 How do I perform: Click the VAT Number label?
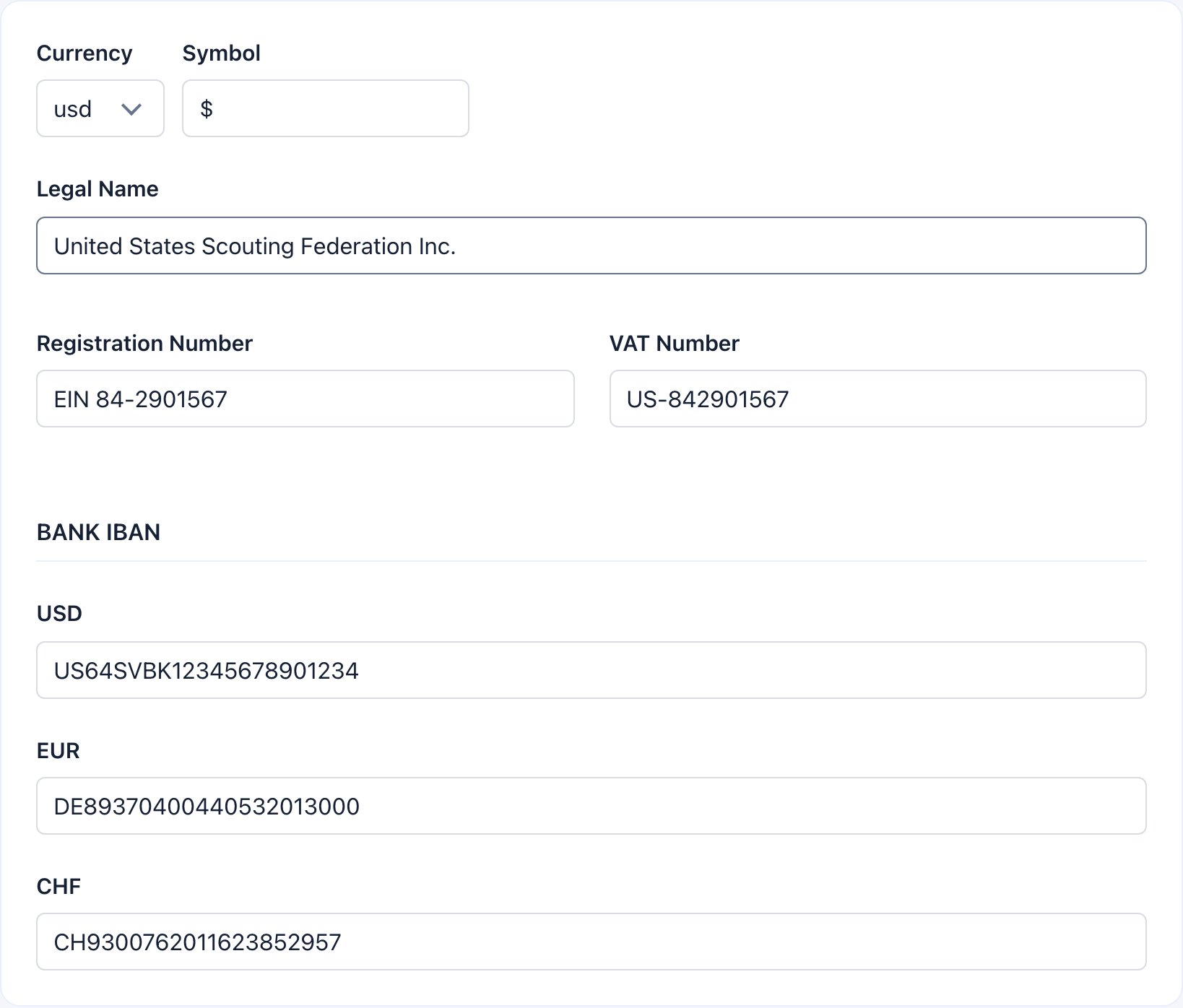tap(674, 343)
